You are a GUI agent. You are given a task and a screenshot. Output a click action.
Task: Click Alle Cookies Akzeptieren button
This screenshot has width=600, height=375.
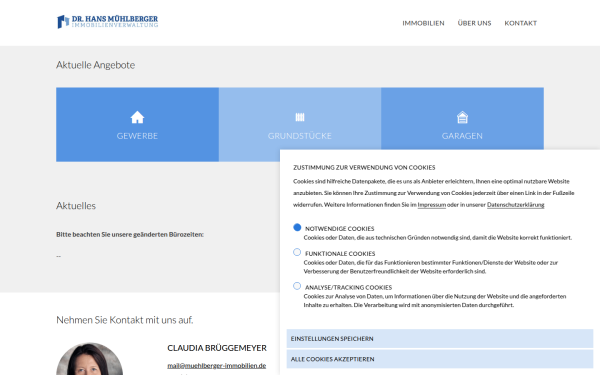click(440, 359)
